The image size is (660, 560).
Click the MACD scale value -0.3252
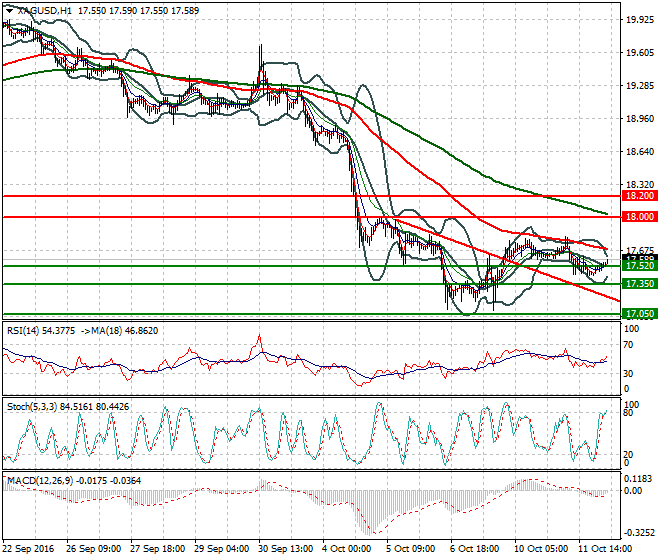[639, 533]
